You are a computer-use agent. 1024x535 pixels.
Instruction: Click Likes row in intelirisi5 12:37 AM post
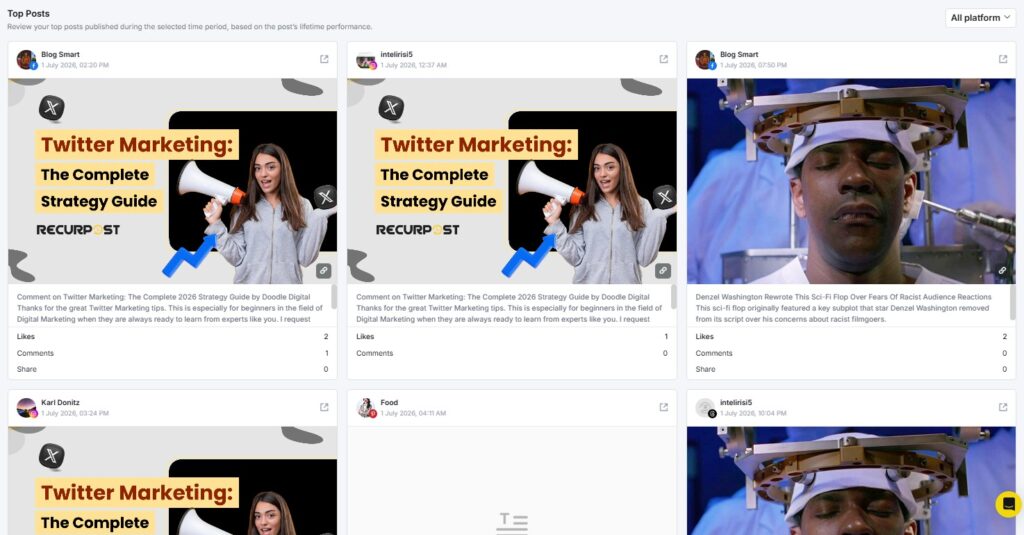512,336
